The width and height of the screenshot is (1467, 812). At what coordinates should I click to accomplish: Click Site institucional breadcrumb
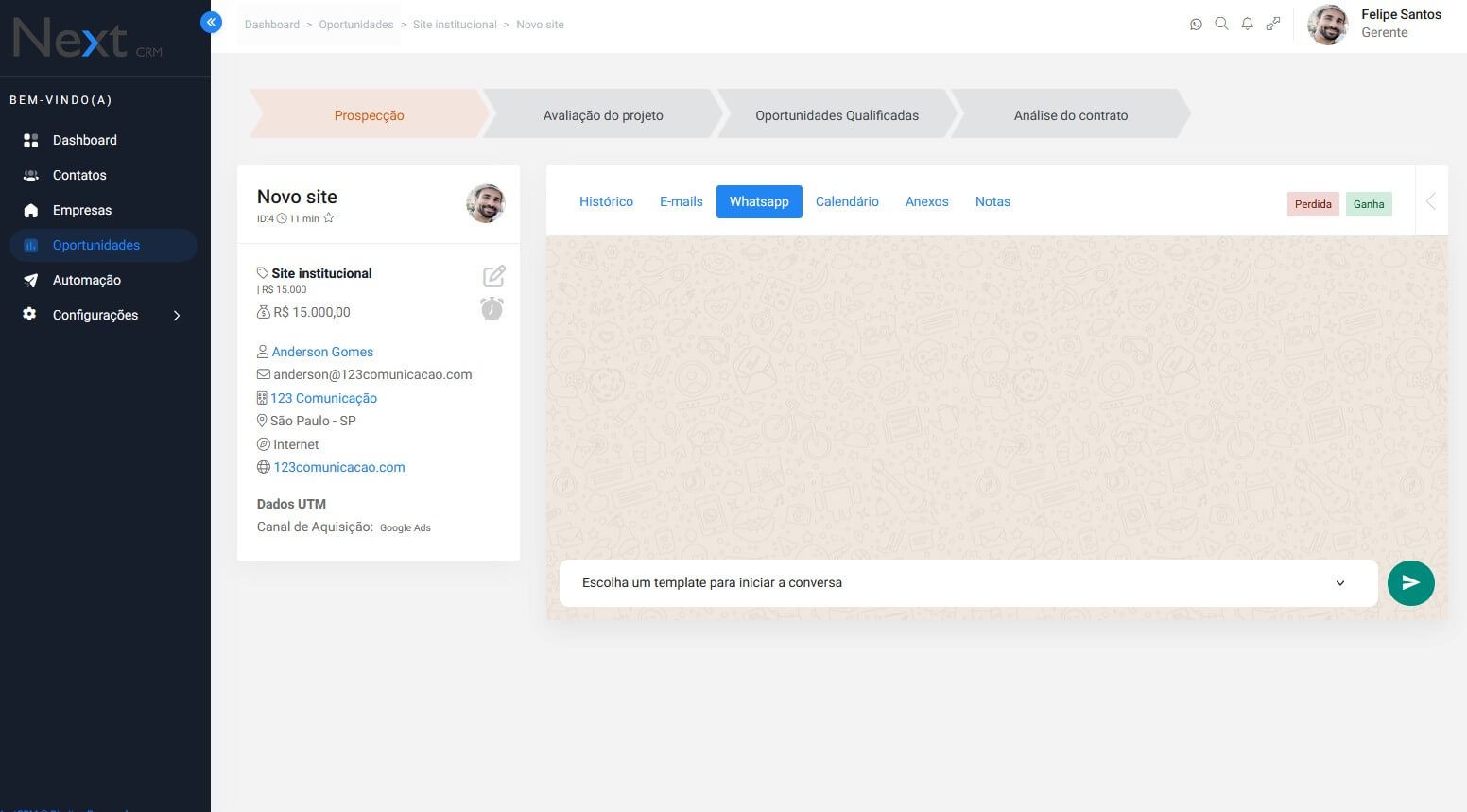click(x=455, y=25)
